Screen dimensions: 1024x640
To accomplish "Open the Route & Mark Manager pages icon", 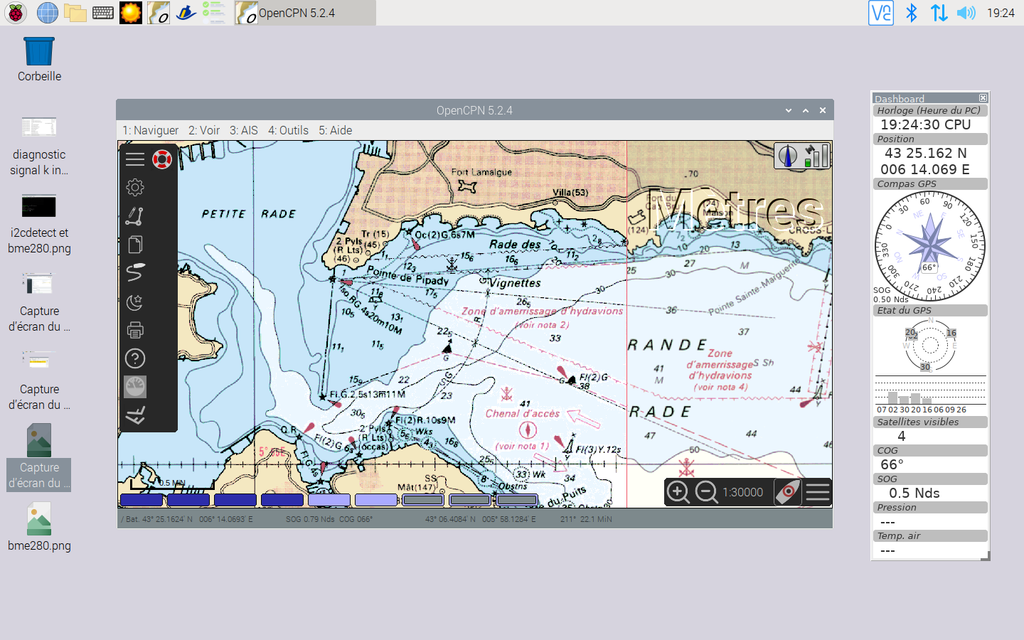I will (135, 244).
